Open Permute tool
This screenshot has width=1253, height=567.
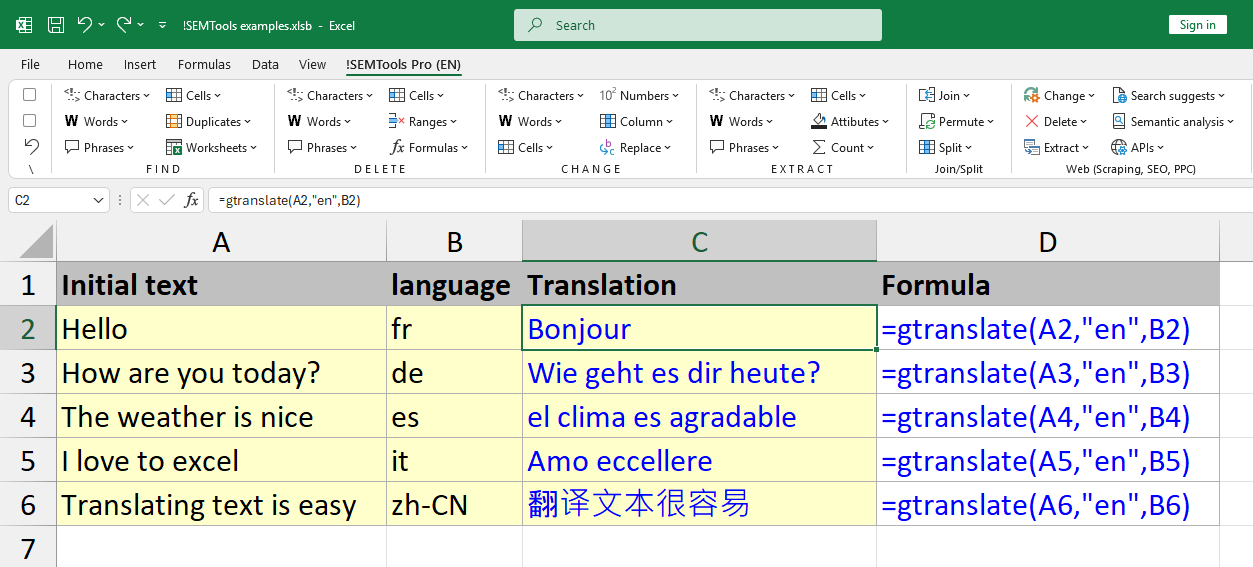coord(956,122)
